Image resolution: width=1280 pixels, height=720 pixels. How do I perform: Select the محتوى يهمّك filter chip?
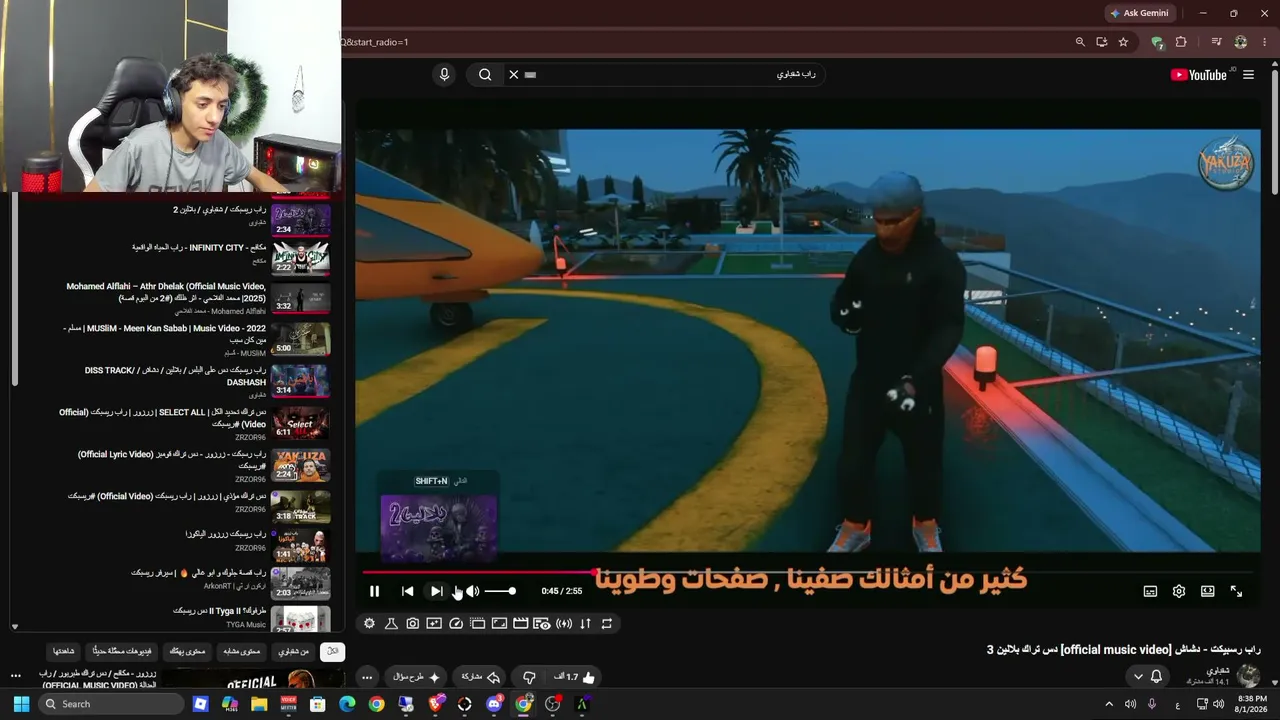(x=185, y=651)
